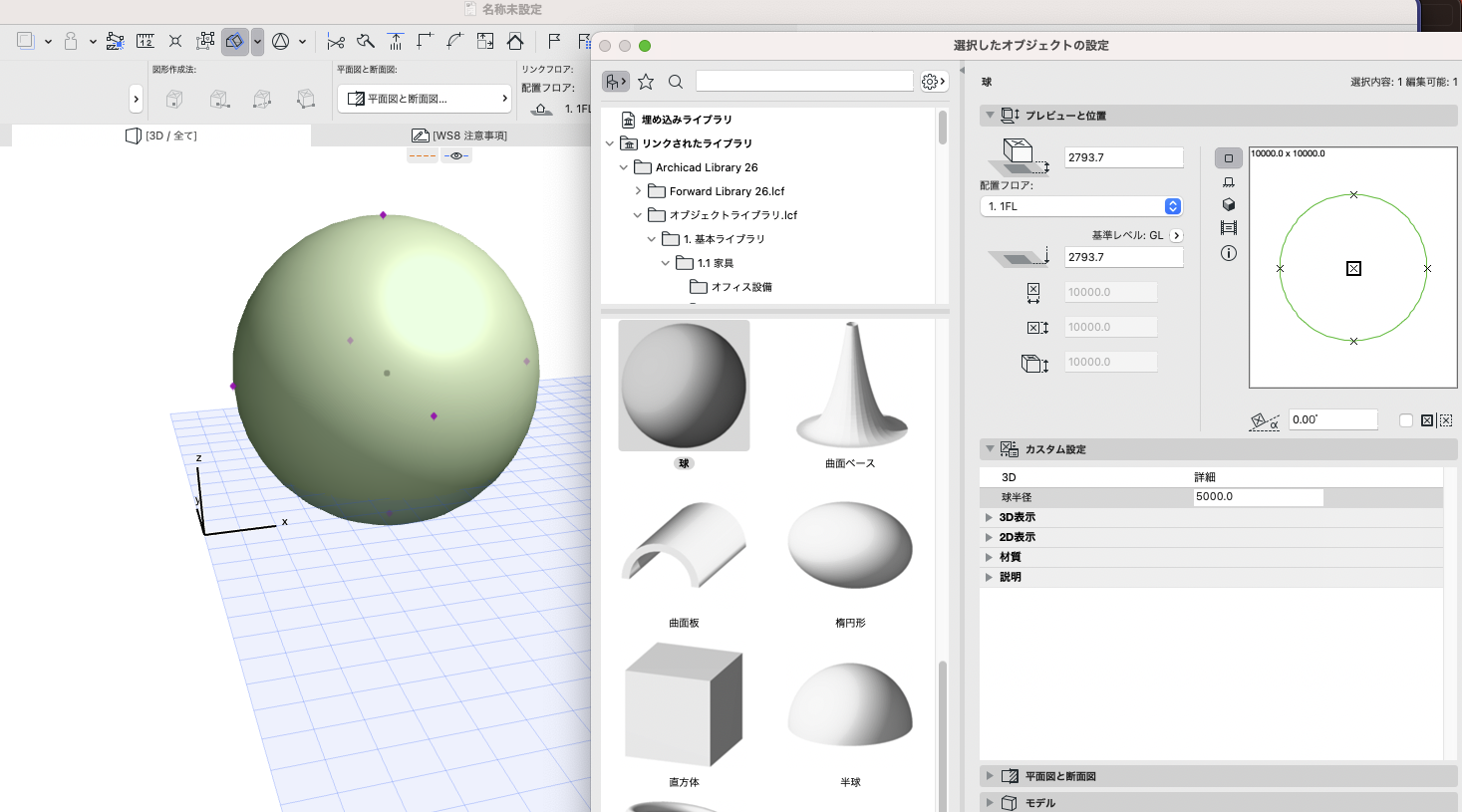Show the film-strip preview picture icon
Image resolution: width=1462 pixels, height=812 pixels.
tap(1228, 228)
